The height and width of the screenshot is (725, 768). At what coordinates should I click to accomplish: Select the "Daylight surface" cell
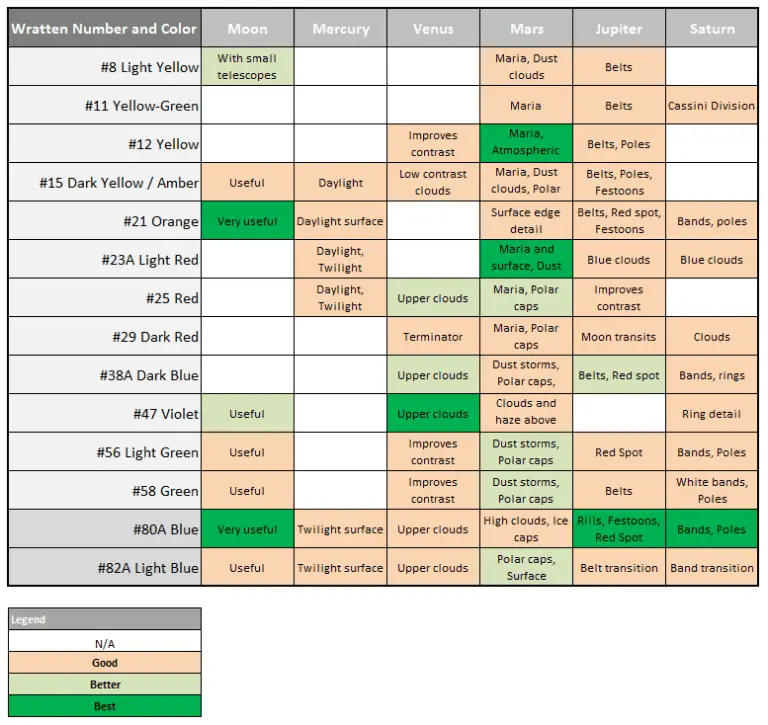[340, 221]
